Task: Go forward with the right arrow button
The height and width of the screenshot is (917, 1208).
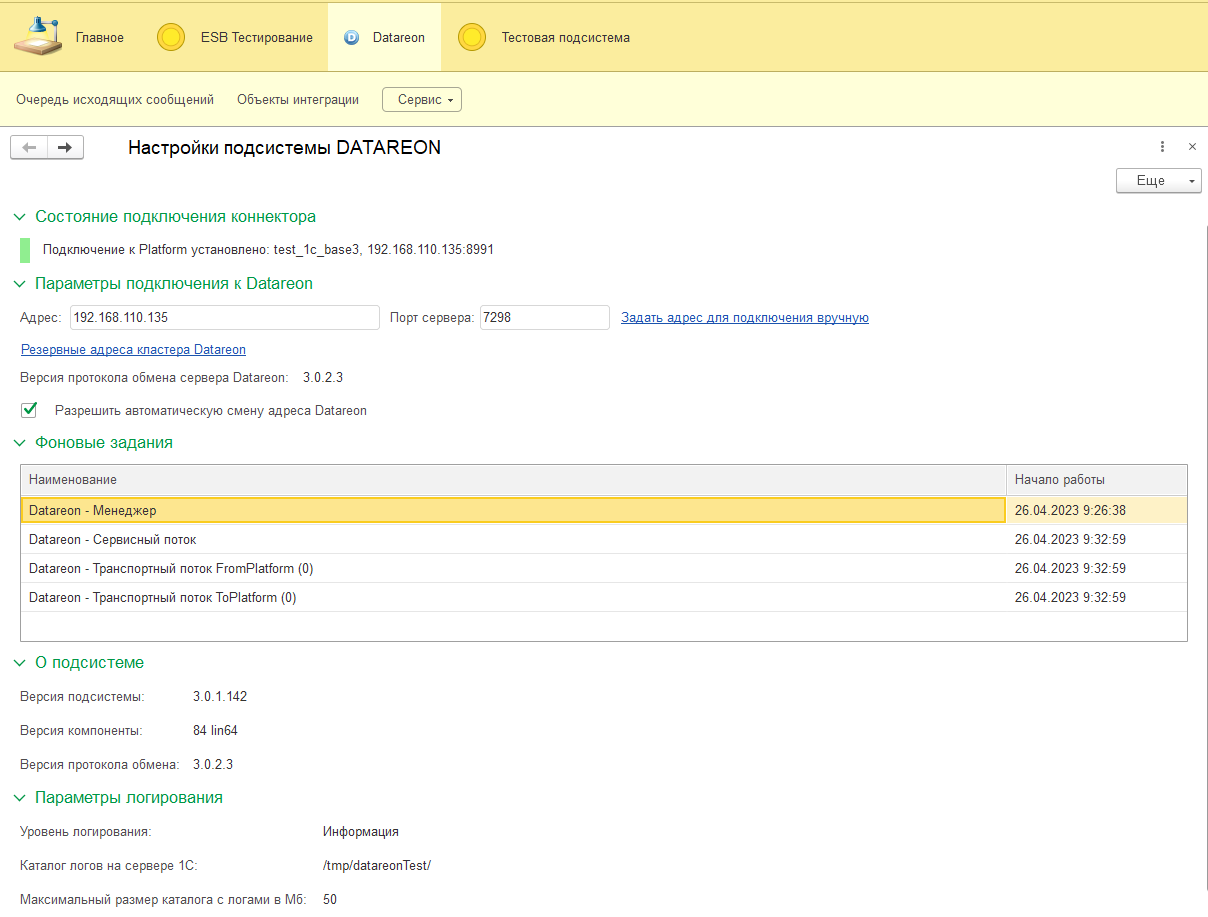Action: pos(65,147)
